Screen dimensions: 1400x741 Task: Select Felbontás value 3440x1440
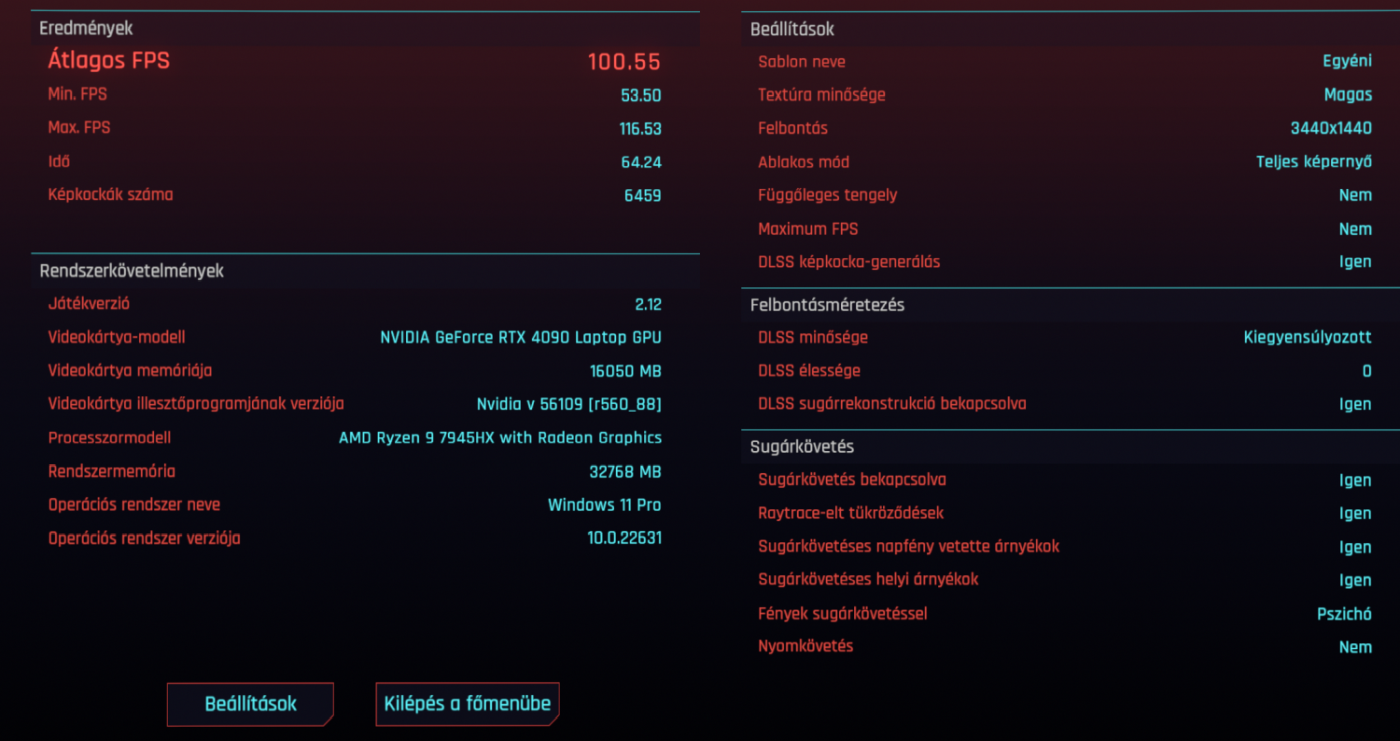(1331, 129)
